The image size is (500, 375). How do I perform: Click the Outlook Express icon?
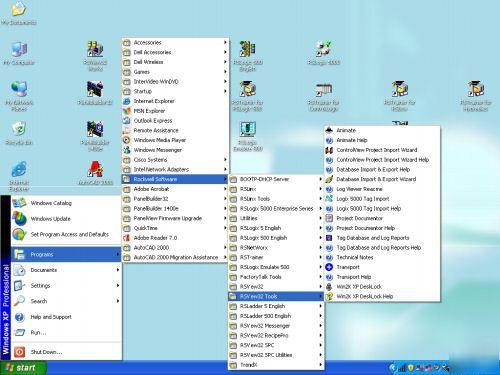click(127, 120)
